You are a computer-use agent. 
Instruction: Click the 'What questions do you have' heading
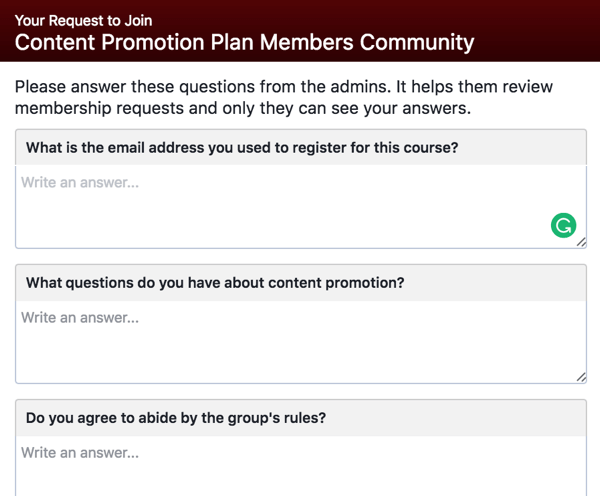(x=215, y=283)
